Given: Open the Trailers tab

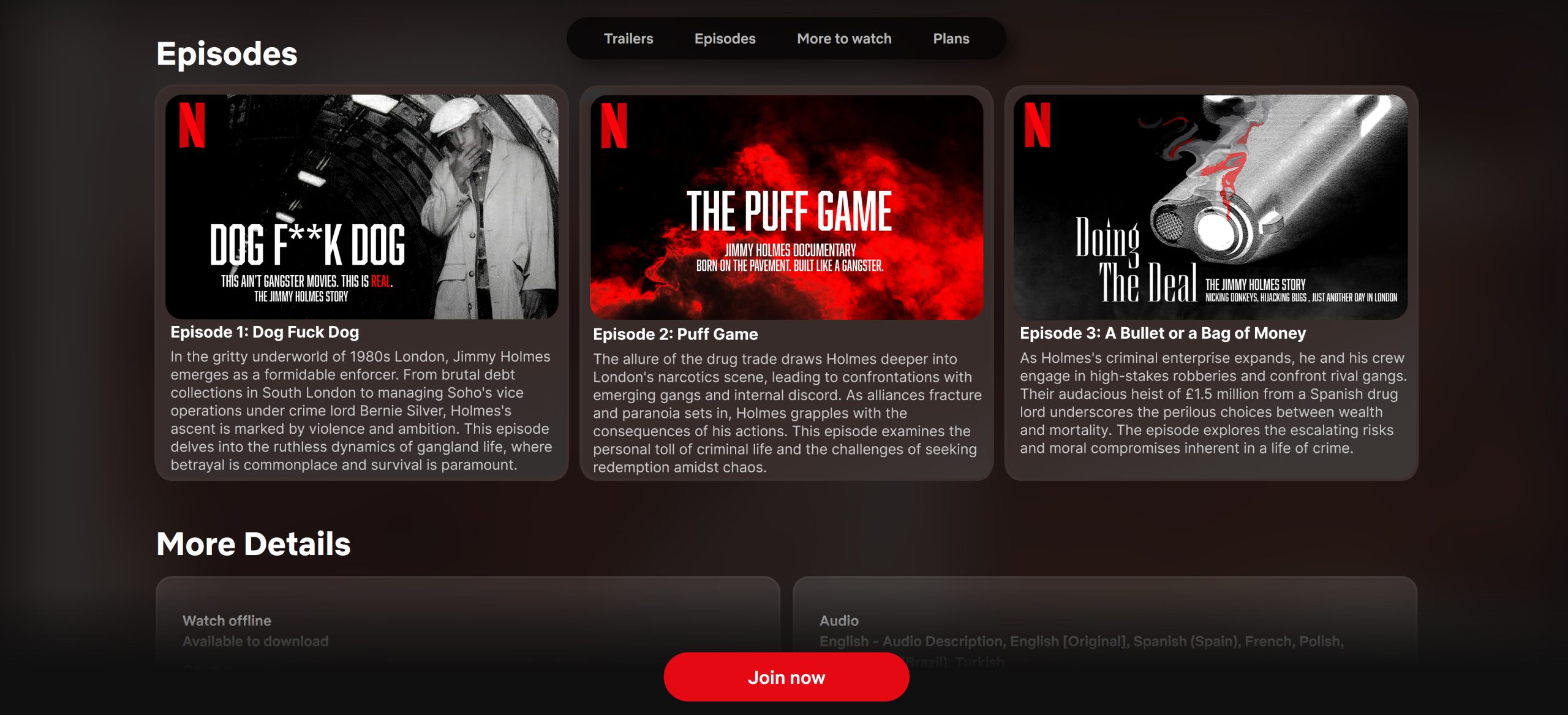Looking at the screenshot, I should 628,39.
